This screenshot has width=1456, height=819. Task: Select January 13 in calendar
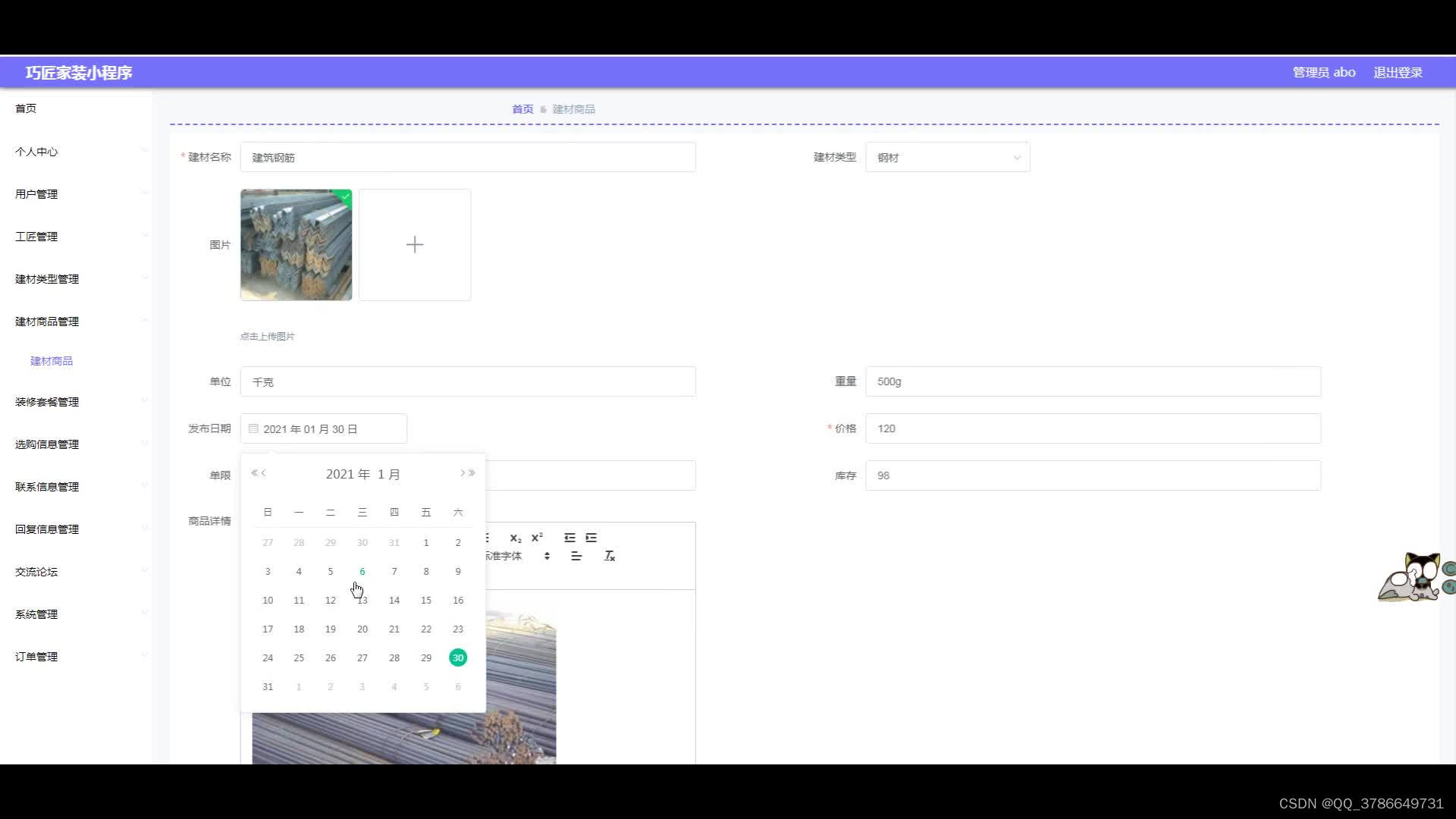point(362,601)
